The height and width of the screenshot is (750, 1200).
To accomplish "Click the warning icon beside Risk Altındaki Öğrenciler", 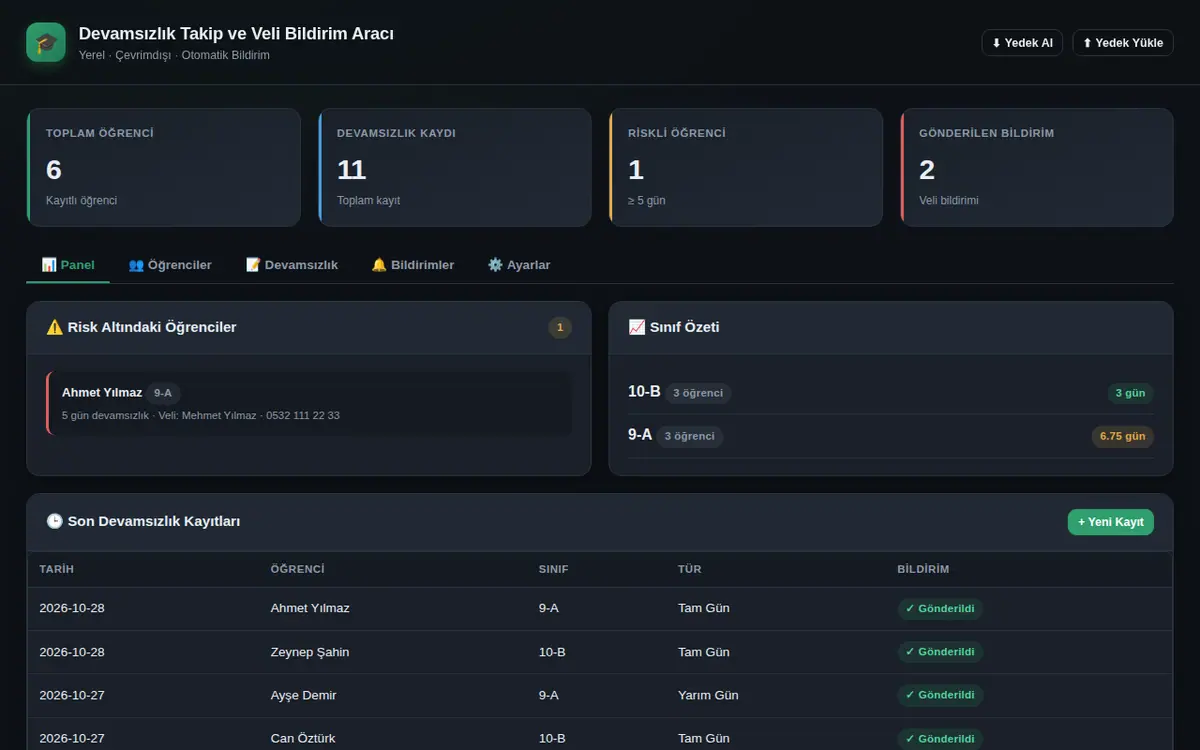I will point(55,327).
